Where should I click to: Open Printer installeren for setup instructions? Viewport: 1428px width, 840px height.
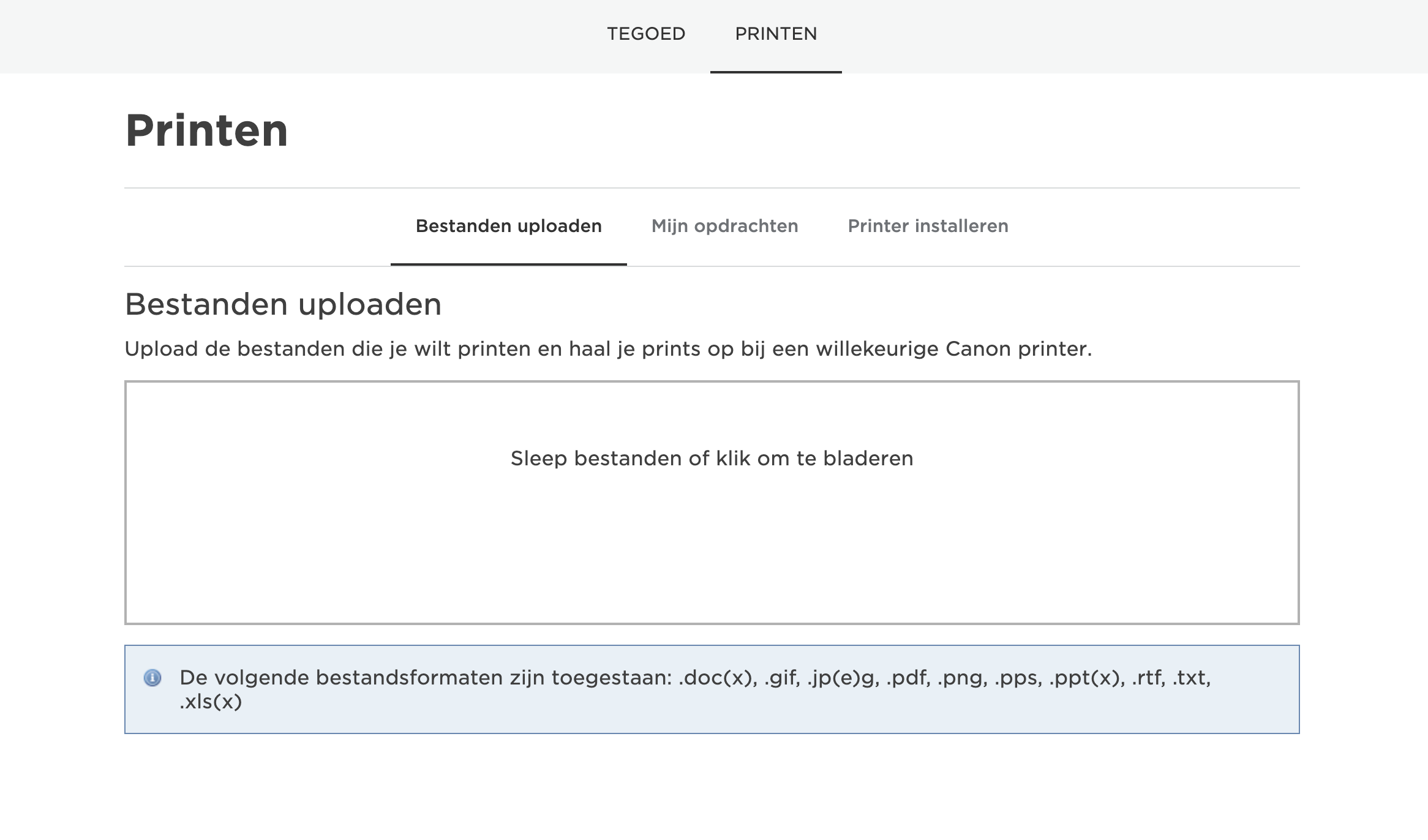coord(928,226)
